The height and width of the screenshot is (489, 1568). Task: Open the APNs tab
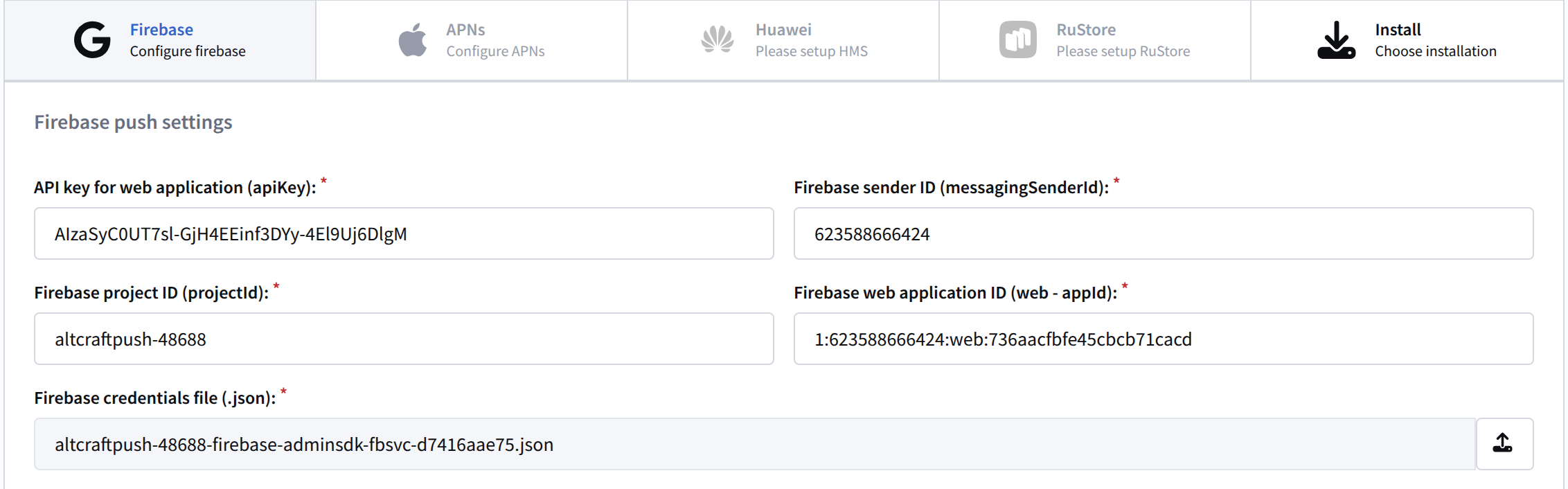pos(472,40)
